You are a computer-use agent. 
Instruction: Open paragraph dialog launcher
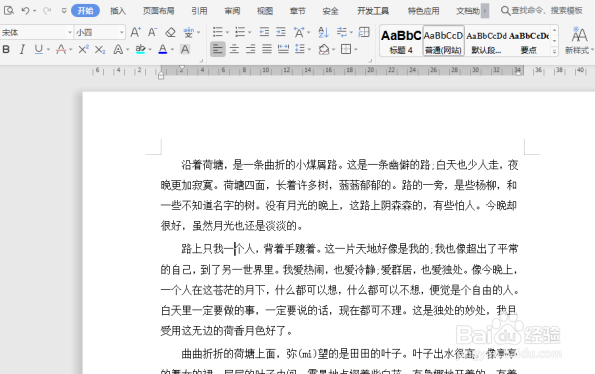(370, 60)
